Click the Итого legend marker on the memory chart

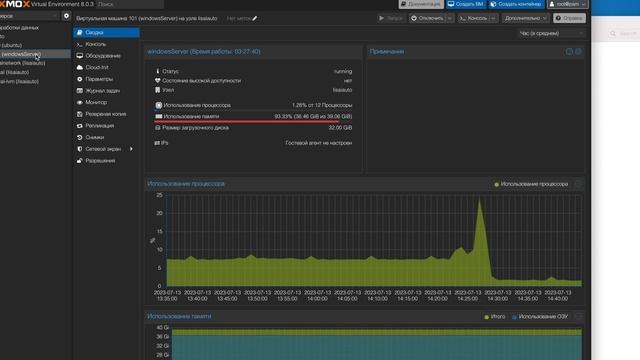click(x=486, y=317)
